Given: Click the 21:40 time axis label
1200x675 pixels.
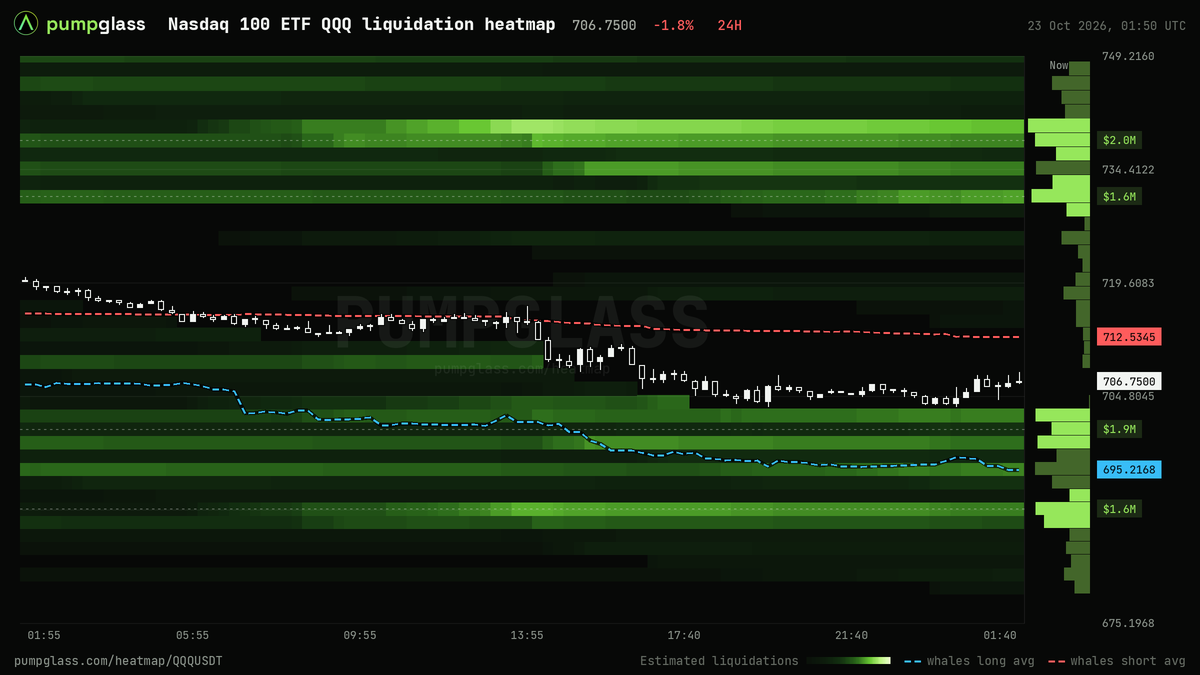Looking at the screenshot, I should pos(852,635).
